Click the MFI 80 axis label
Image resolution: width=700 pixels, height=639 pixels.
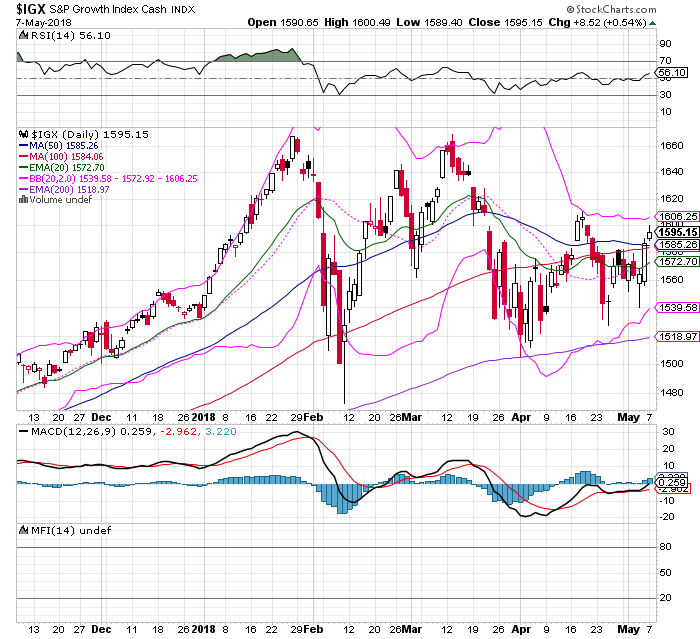pyautogui.click(x=665, y=547)
